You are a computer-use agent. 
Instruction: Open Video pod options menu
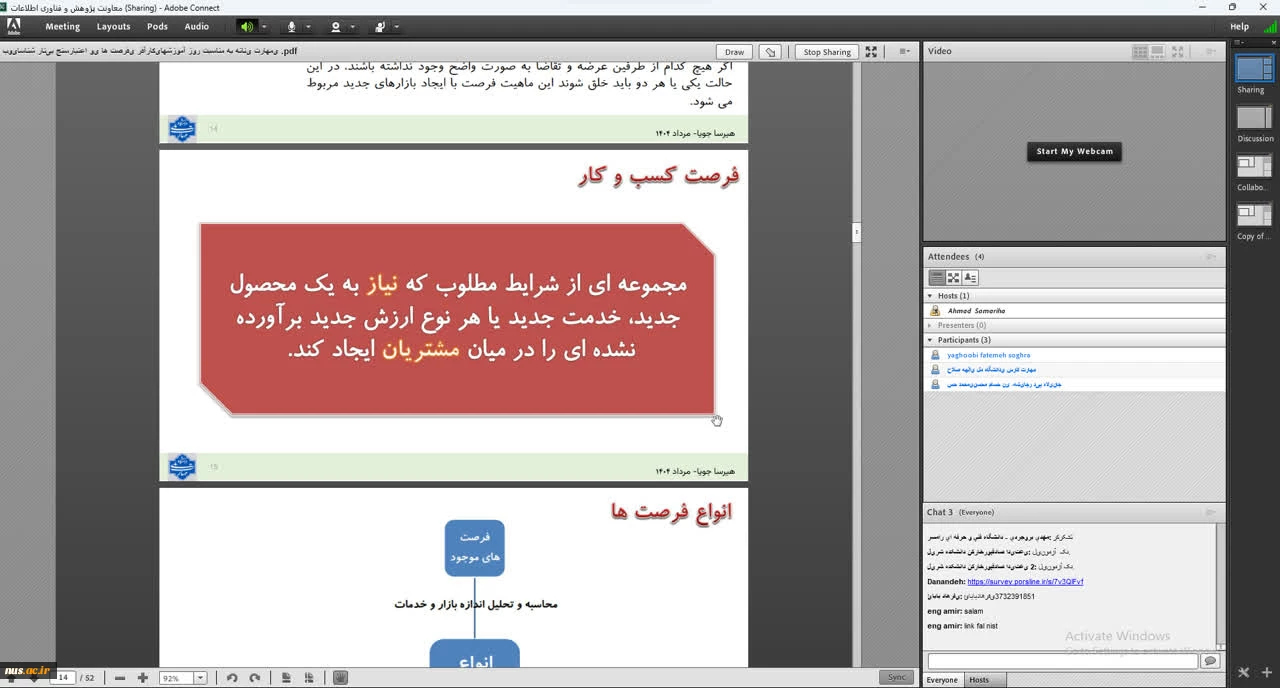[x=1211, y=52]
